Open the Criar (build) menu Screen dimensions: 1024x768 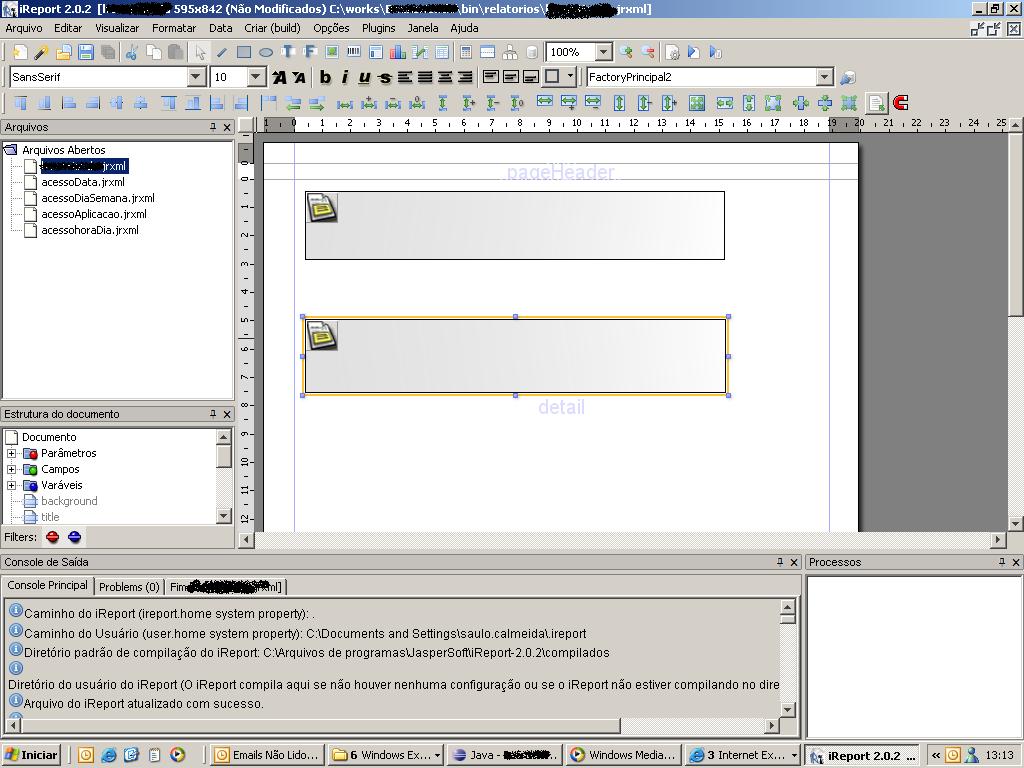(x=272, y=28)
